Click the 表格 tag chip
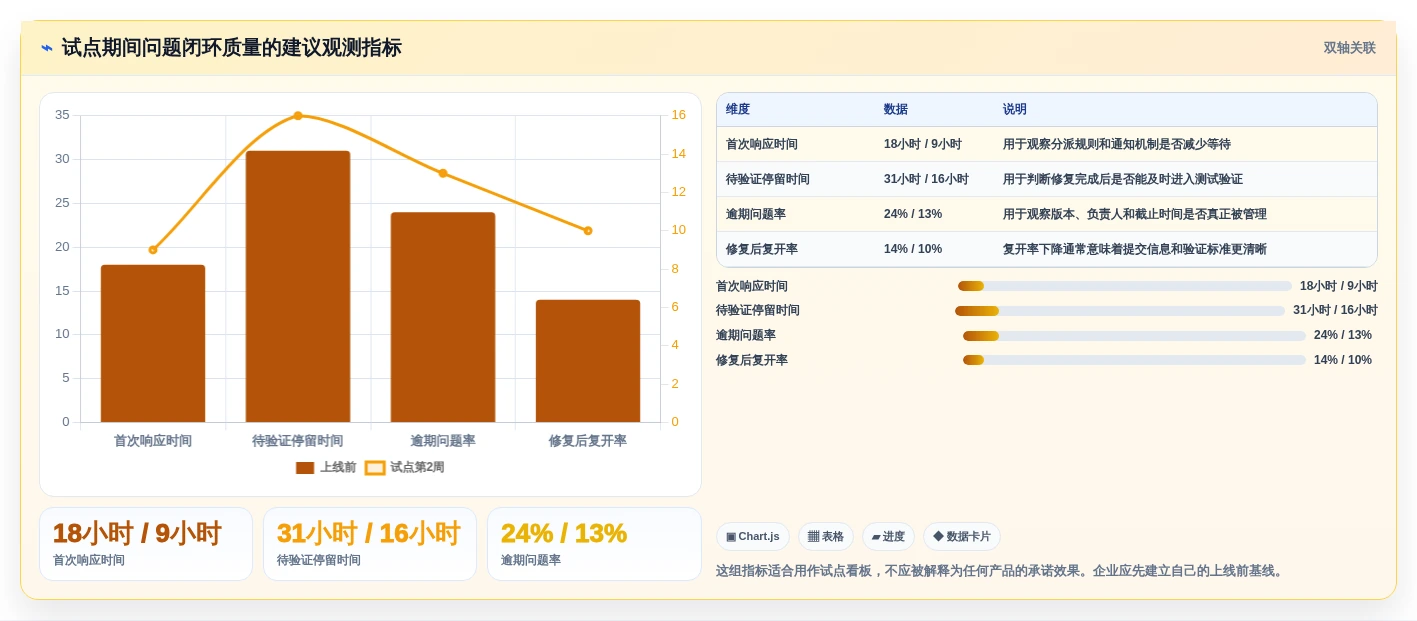Viewport: 1417px width, 621px height. pyautogui.click(x=825, y=537)
